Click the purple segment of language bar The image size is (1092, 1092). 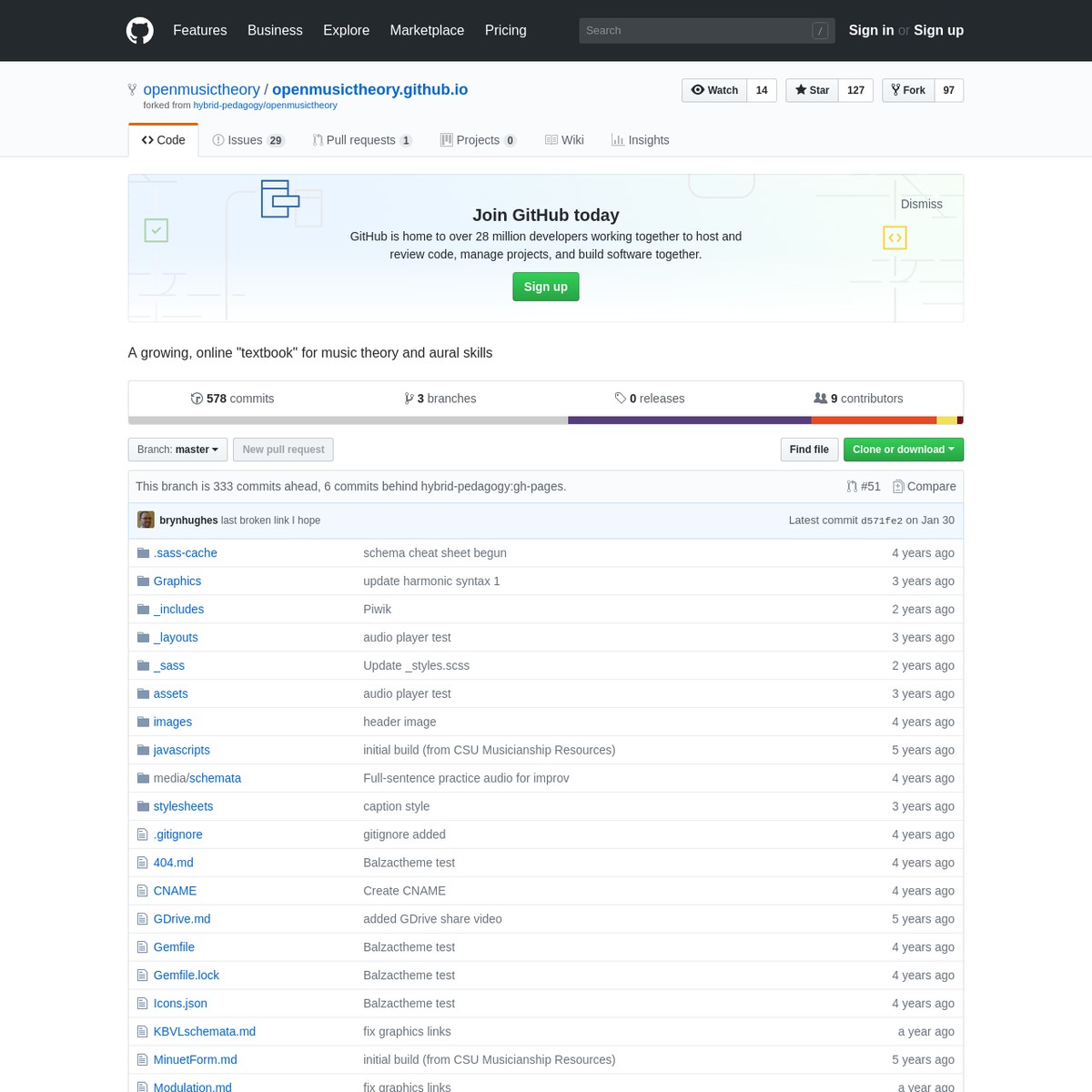click(x=689, y=420)
